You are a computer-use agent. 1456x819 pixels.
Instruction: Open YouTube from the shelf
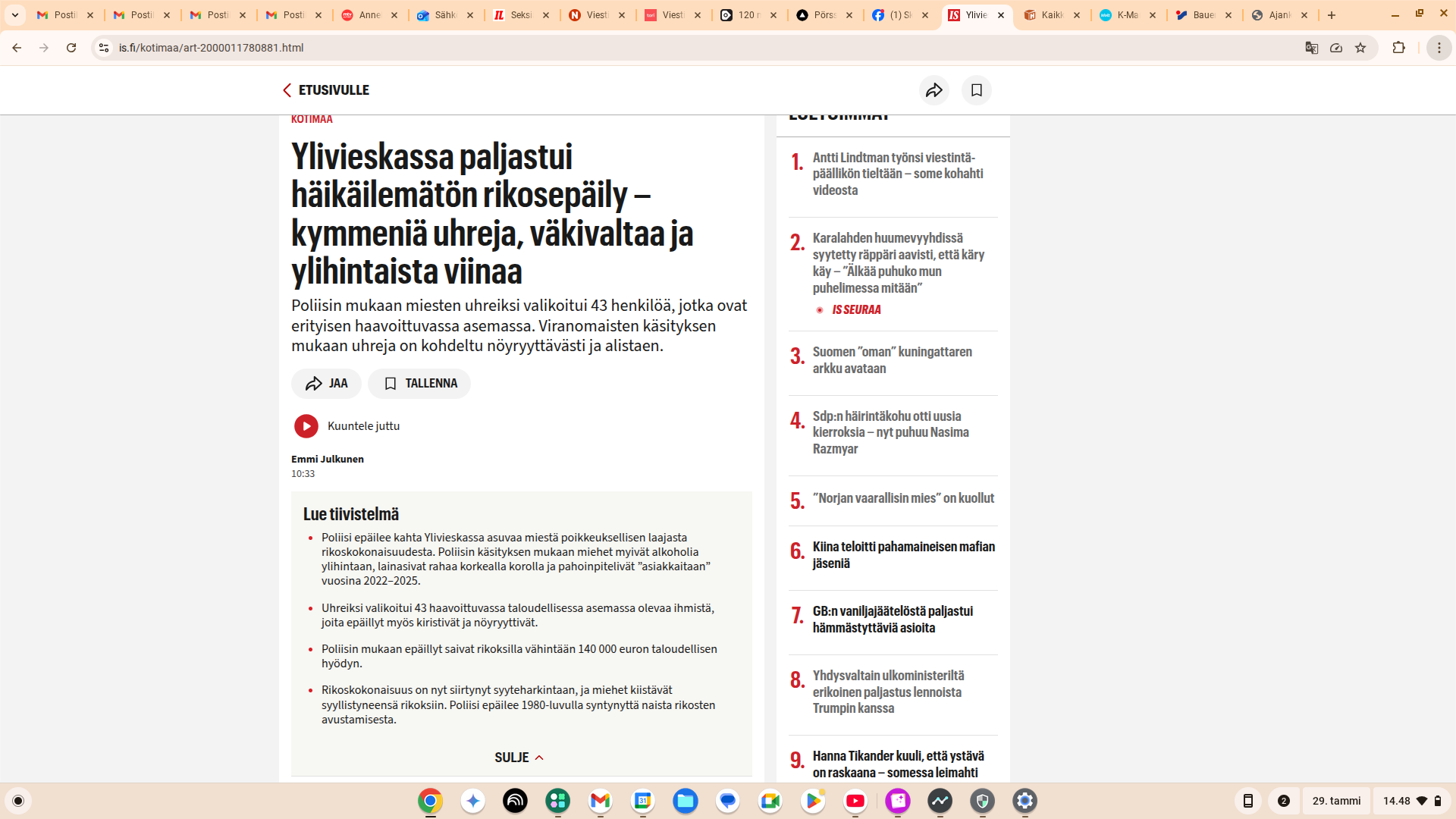pos(855,801)
